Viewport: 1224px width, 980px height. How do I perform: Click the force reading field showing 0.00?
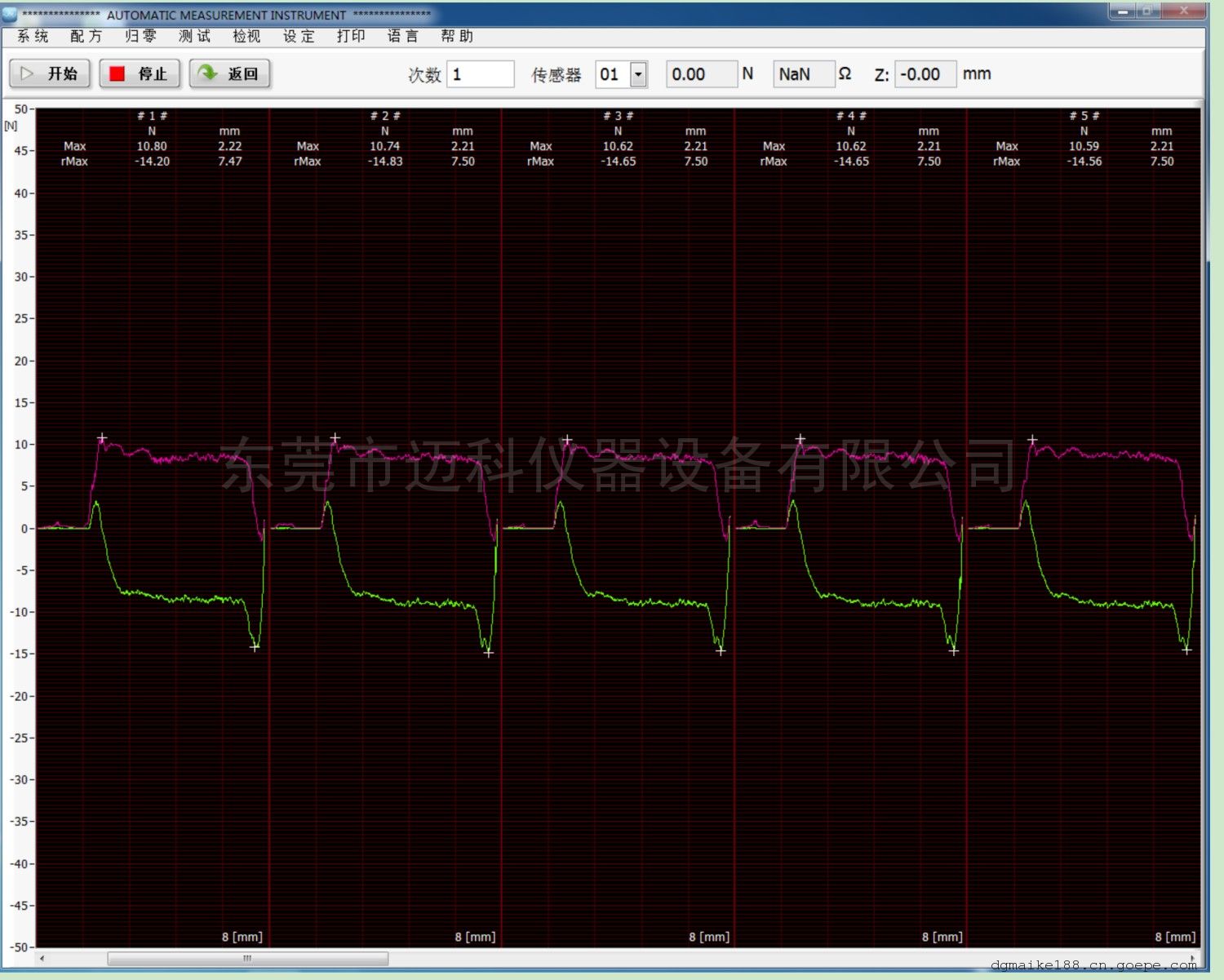point(701,75)
